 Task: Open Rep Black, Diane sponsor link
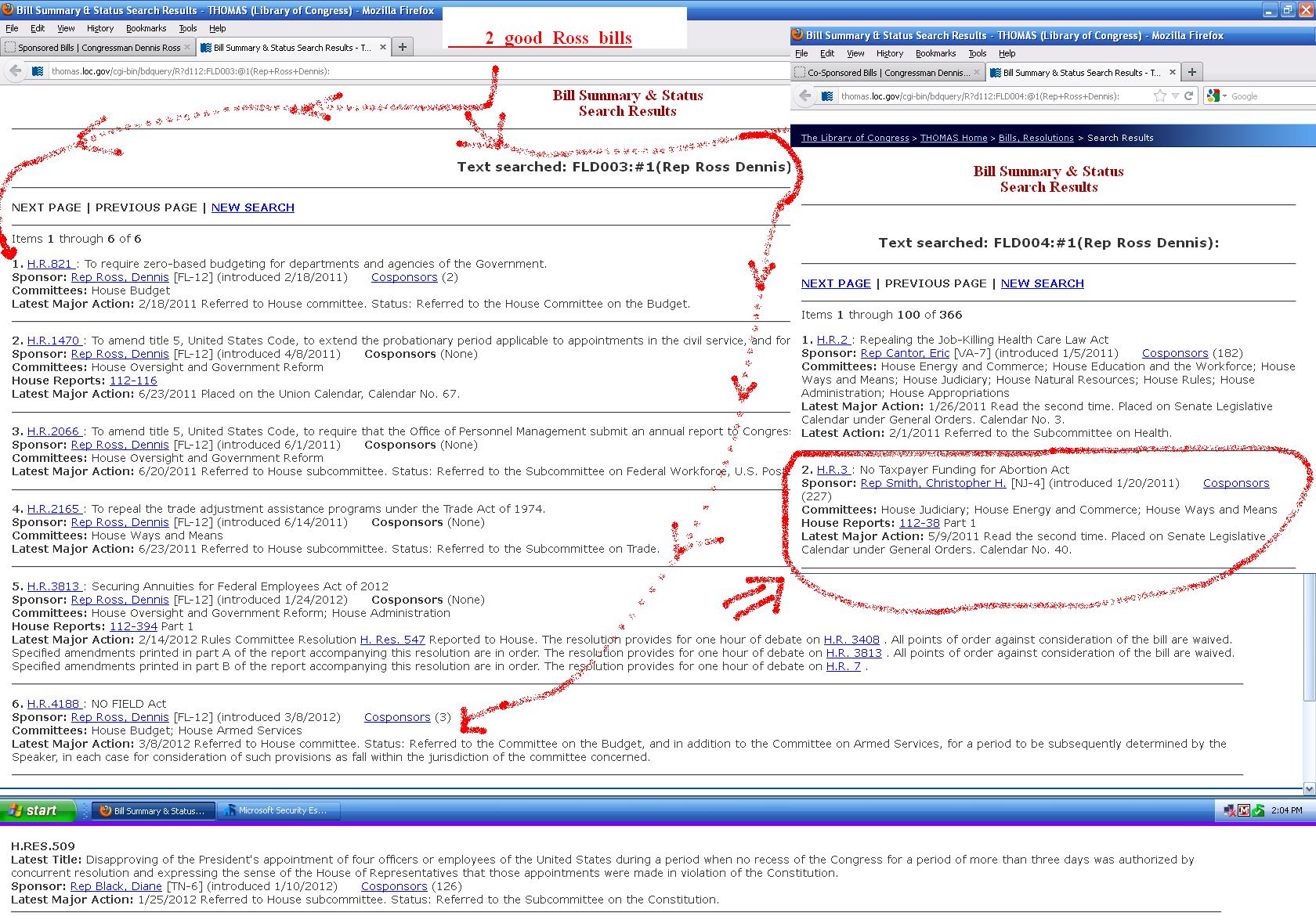[x=116, y=886]
